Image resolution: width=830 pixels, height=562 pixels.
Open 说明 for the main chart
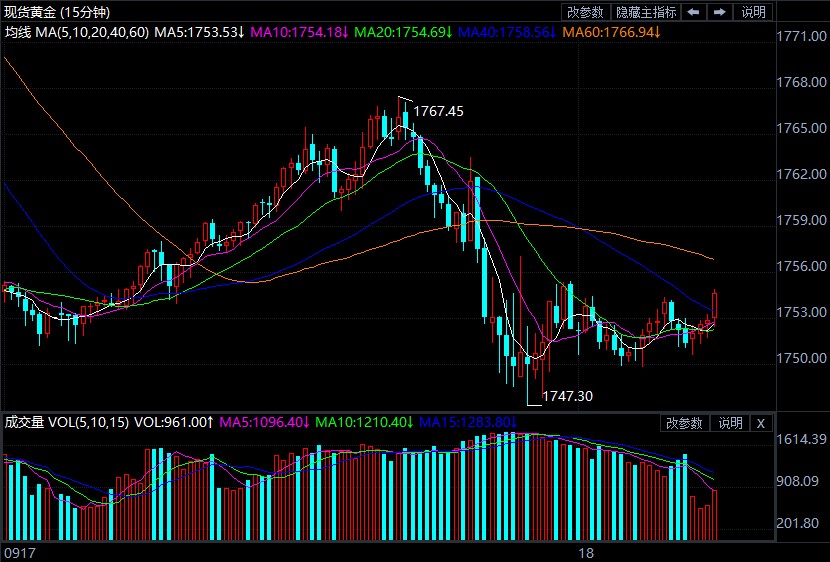(753, 12)
